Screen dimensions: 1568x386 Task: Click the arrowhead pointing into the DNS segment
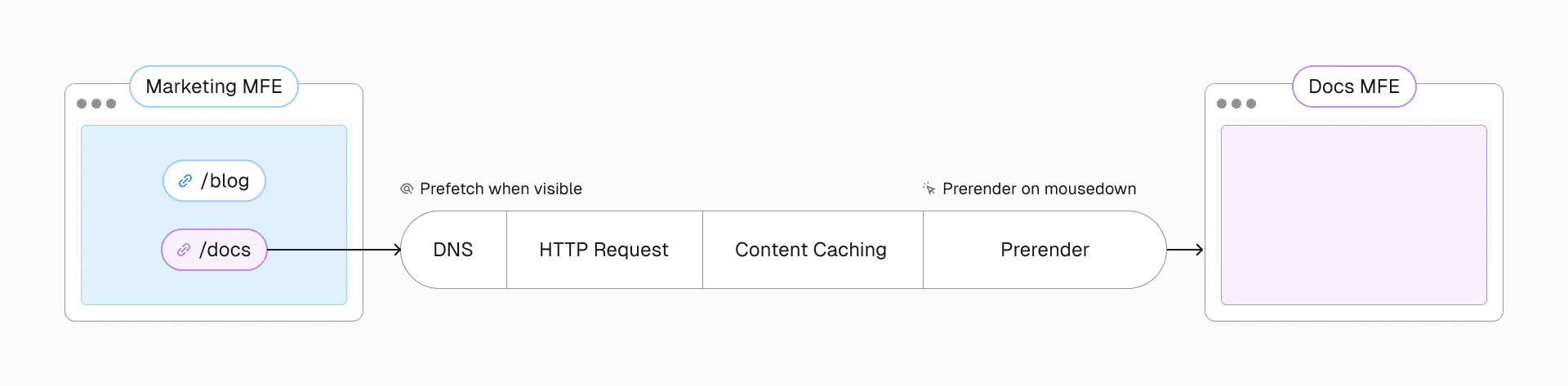pyautogui.click(x=397, y=250)
